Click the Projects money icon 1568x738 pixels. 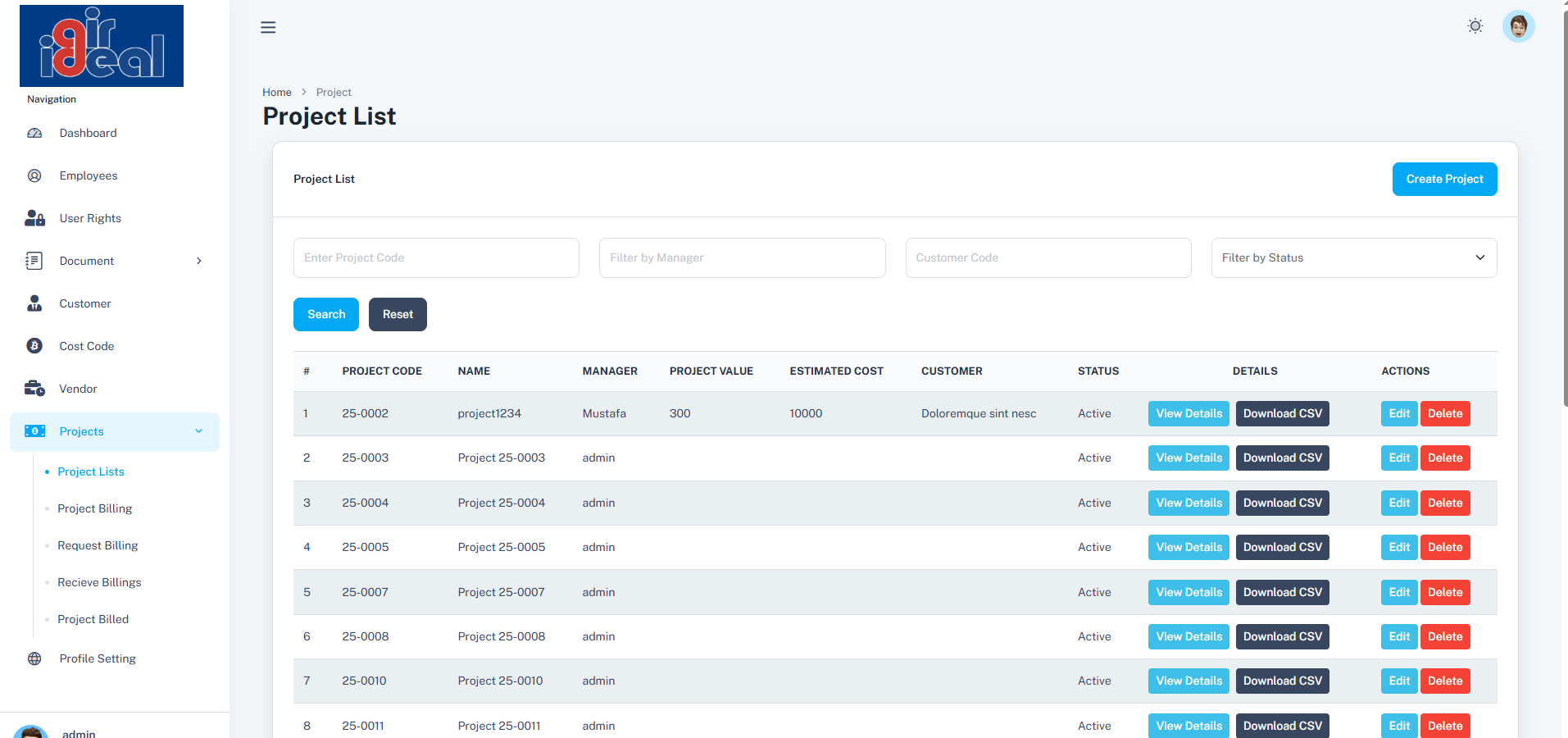[34, 431]
